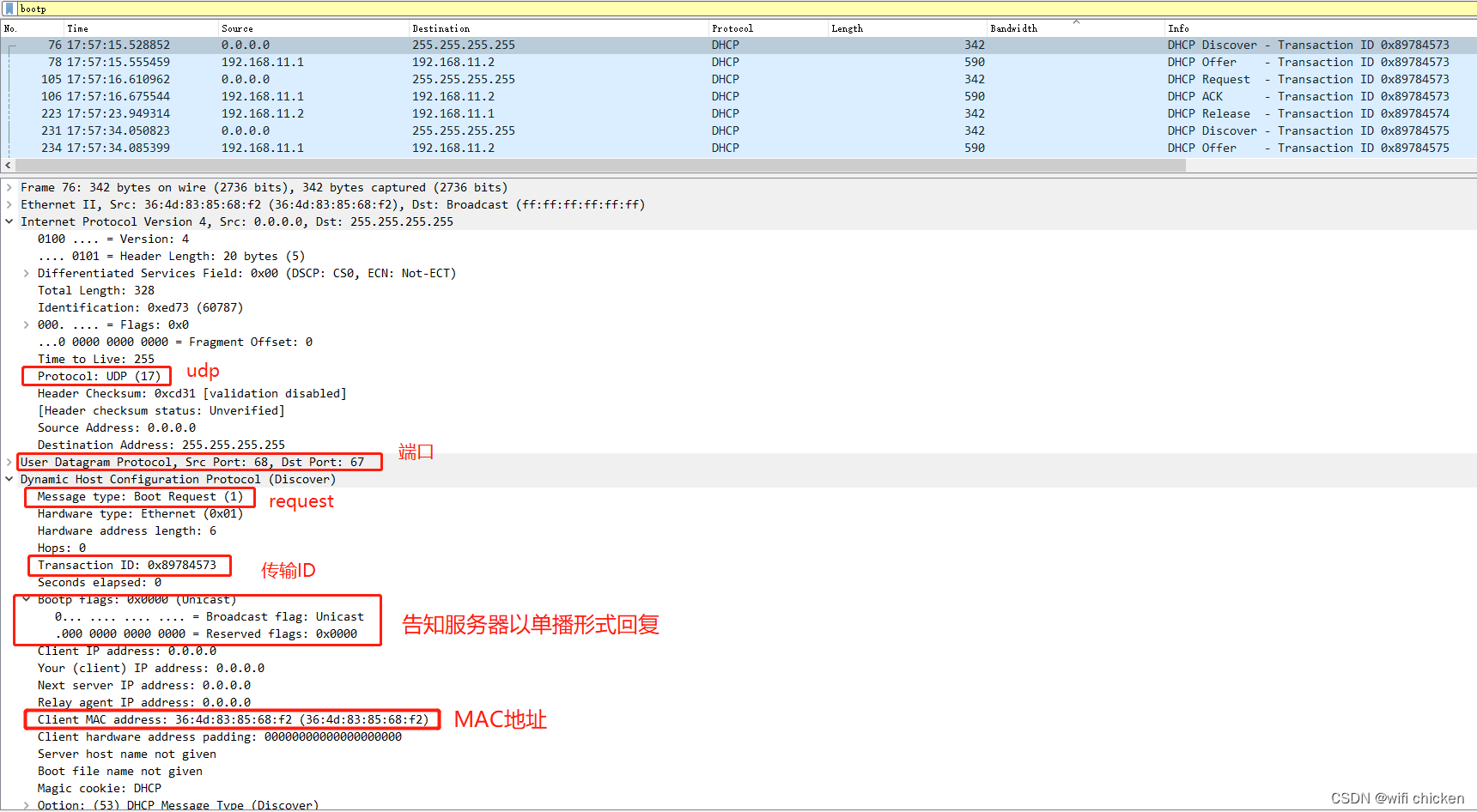1477x812 pixels.
Task: Click the packet list horizontal scrollbar
Action: coord(600,165)
